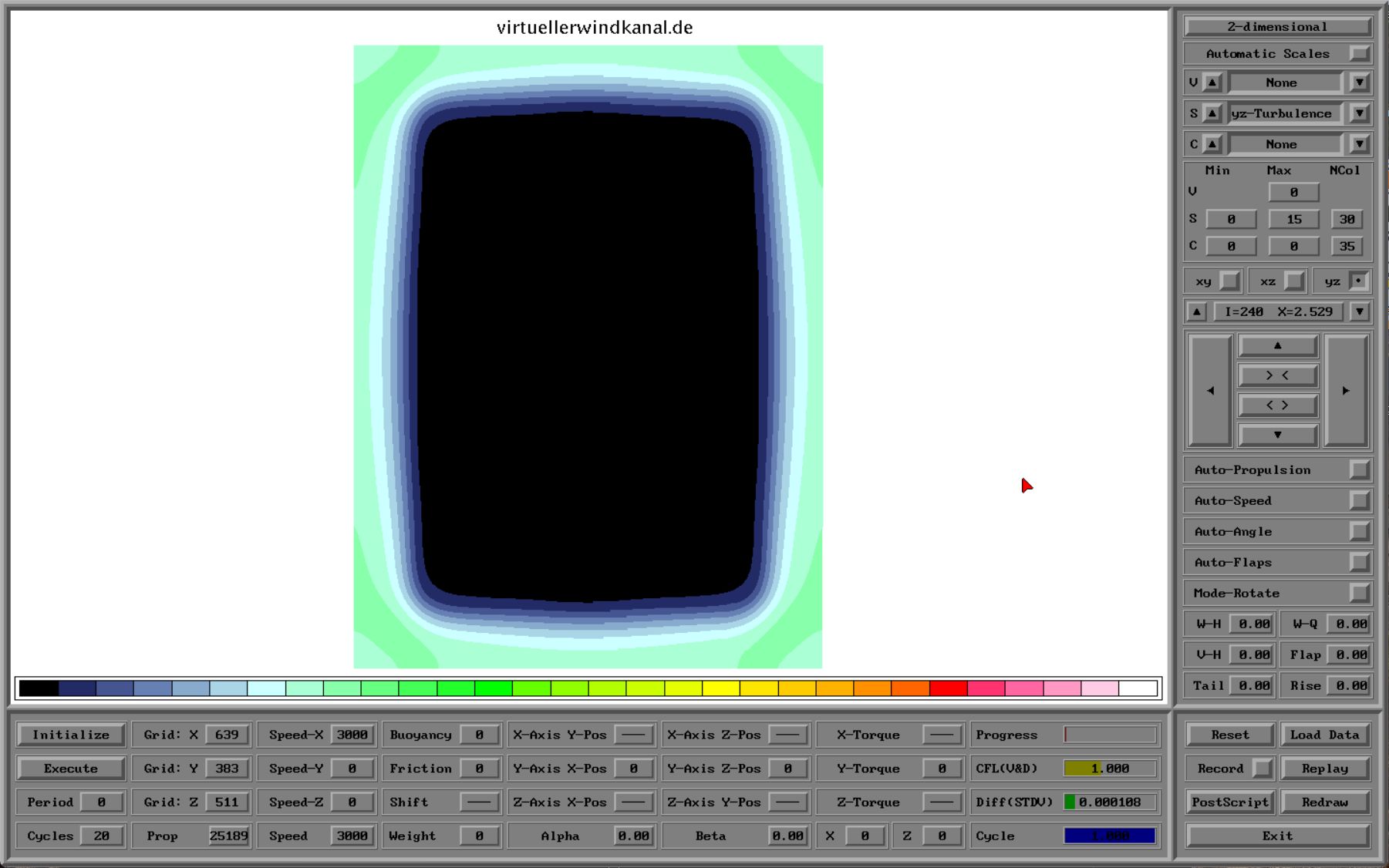Click the zoom in >< button
The width and height of the screenshot is (1389, 868).
pyautogui.click(x=1277, y=375)
